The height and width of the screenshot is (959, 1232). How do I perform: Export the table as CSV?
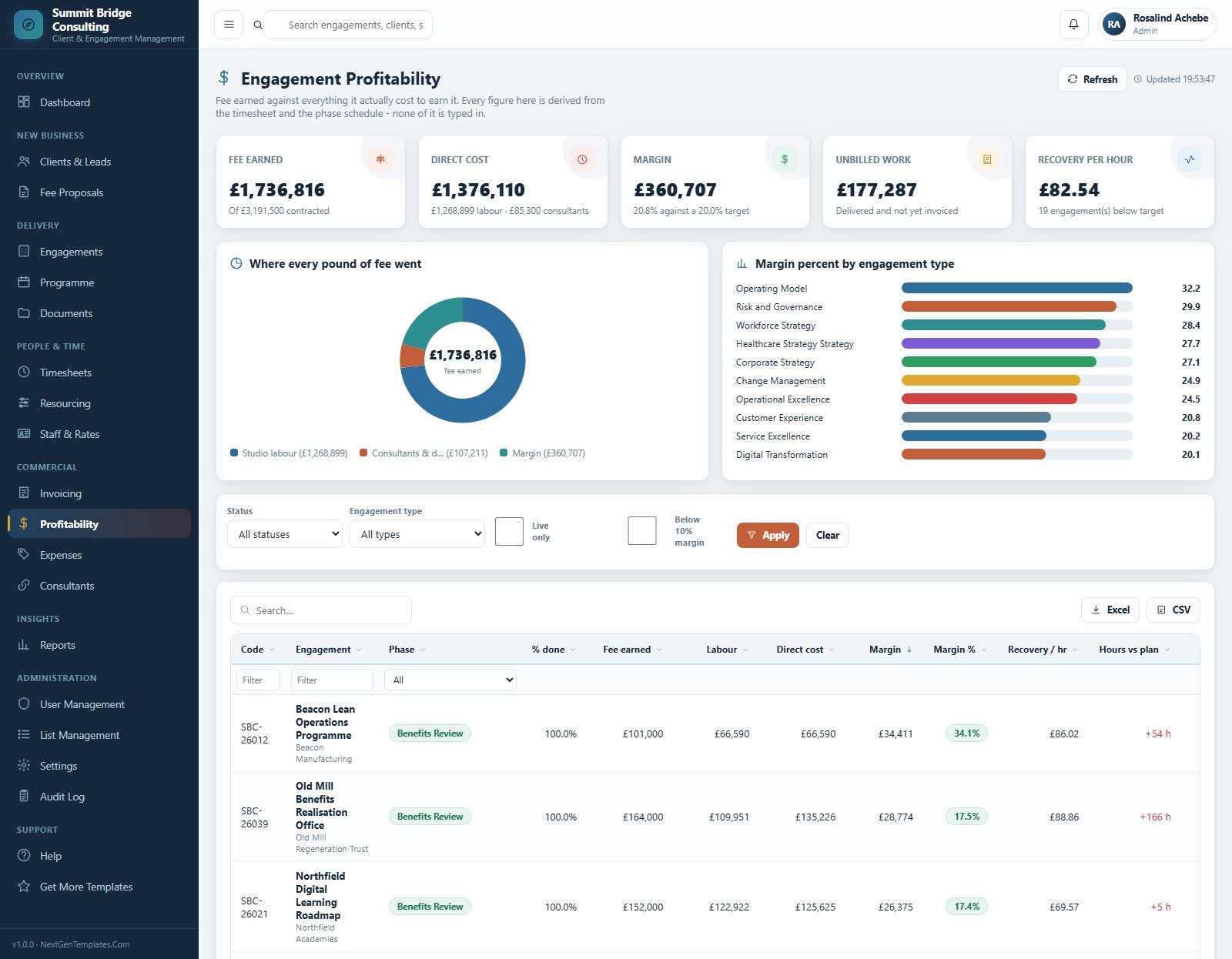click(x=1173, y=610)
